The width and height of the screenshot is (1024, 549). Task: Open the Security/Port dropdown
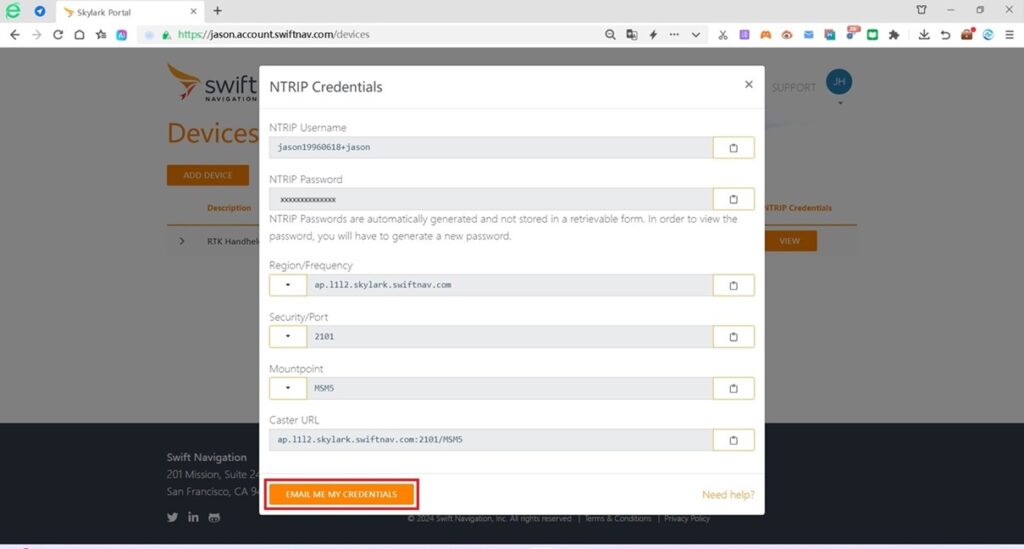[x=288, y=337]
